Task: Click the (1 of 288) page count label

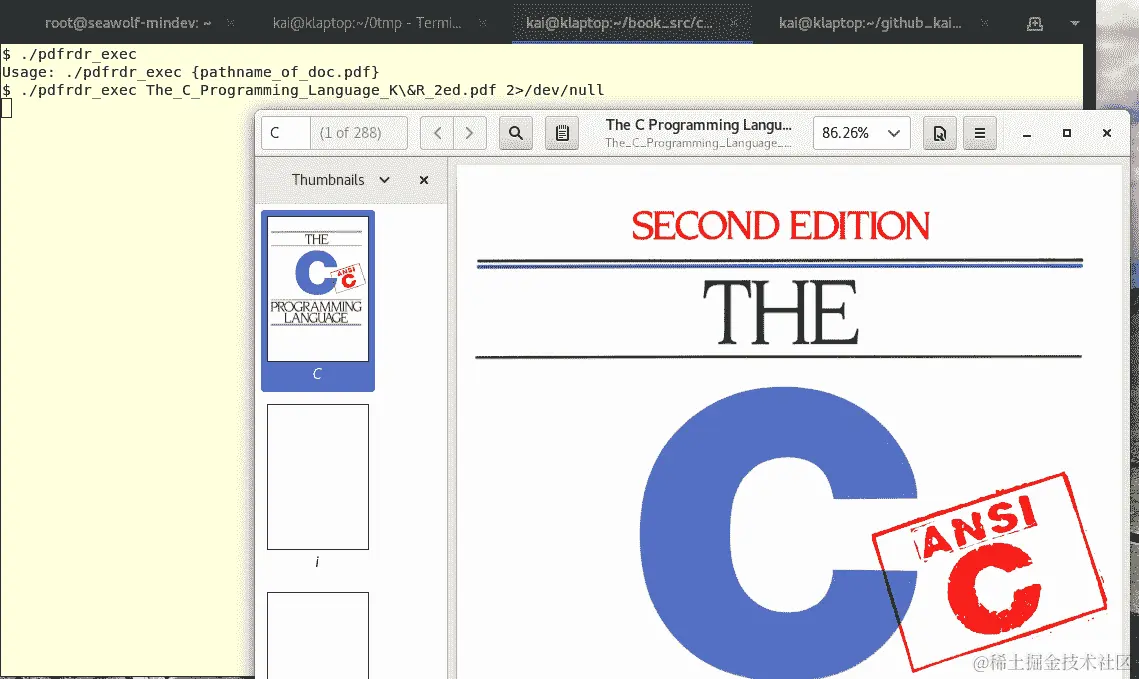Action: (x=351, y=133)
